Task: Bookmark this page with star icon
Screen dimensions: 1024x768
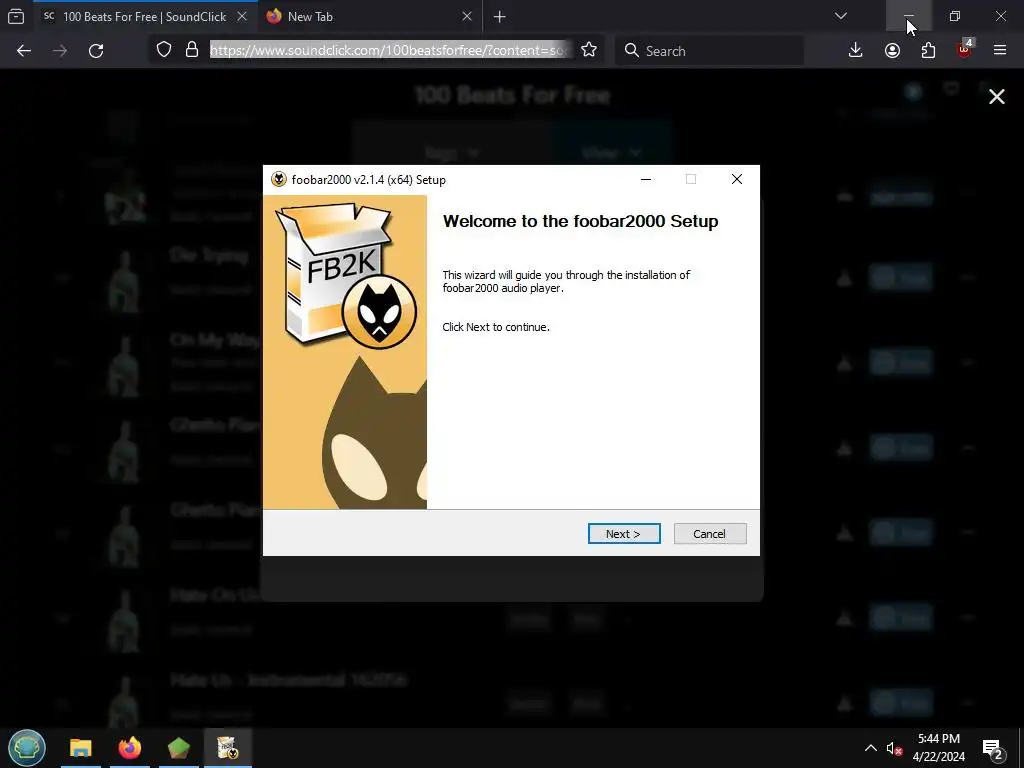Action: [589, 50]
